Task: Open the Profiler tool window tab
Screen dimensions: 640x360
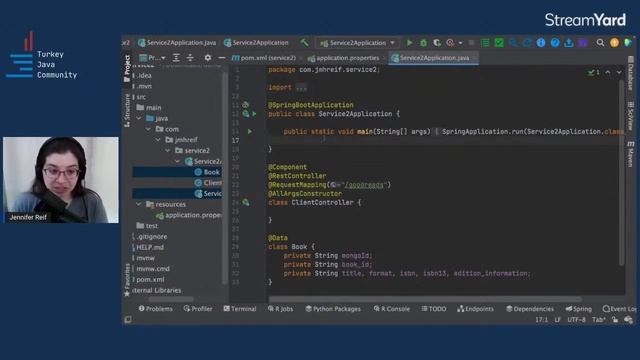Action: 198,309
